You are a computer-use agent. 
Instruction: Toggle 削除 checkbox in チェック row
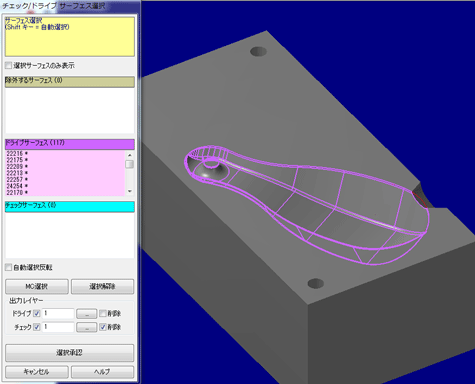103,327
